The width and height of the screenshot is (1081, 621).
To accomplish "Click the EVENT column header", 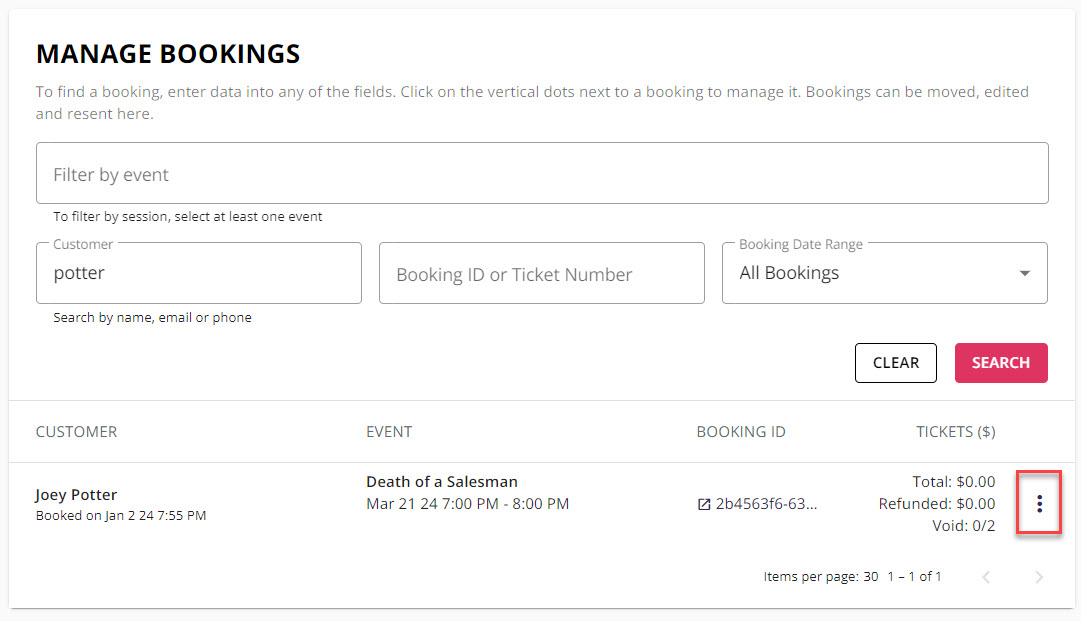I will [x=389, y=431].
